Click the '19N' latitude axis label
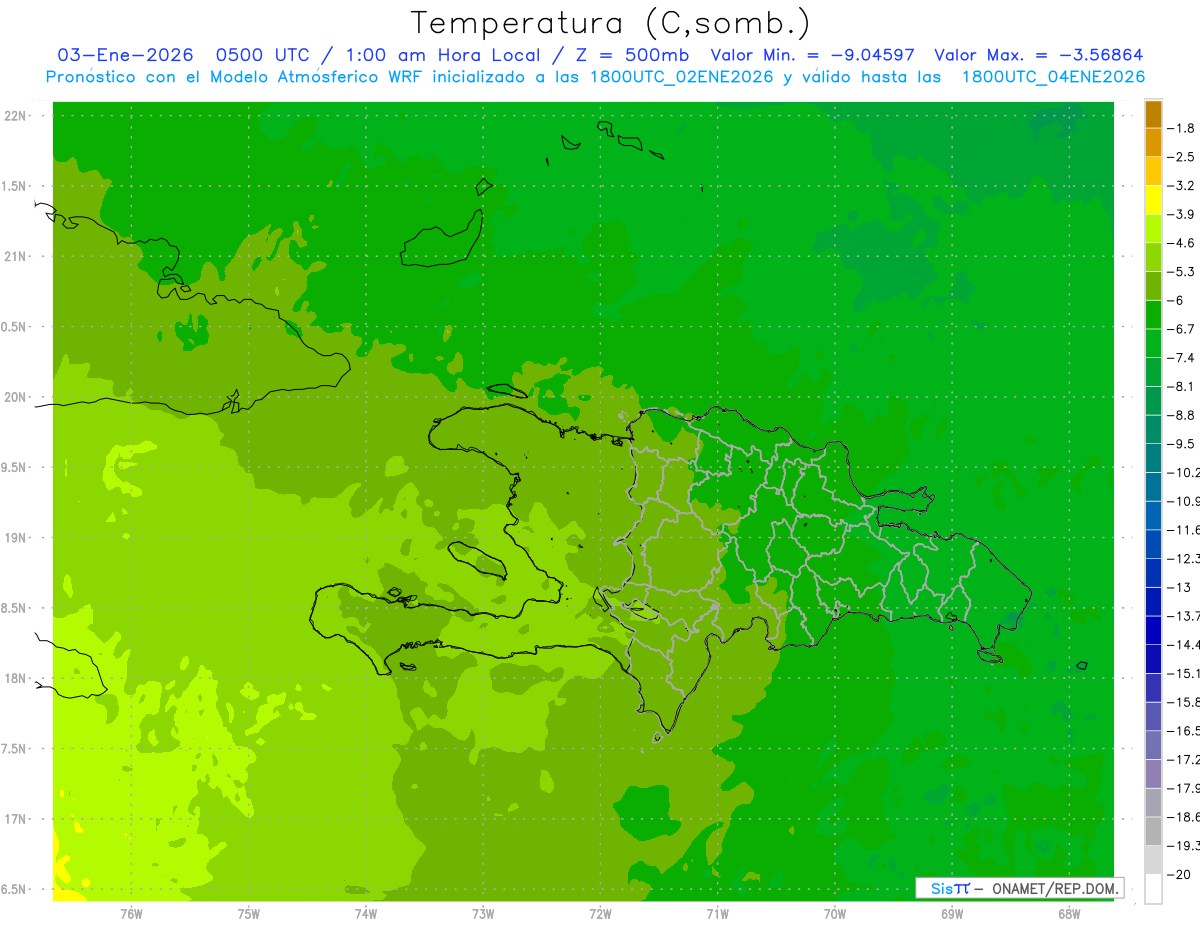Screen dimensions: 1200x927 (16, 538)
